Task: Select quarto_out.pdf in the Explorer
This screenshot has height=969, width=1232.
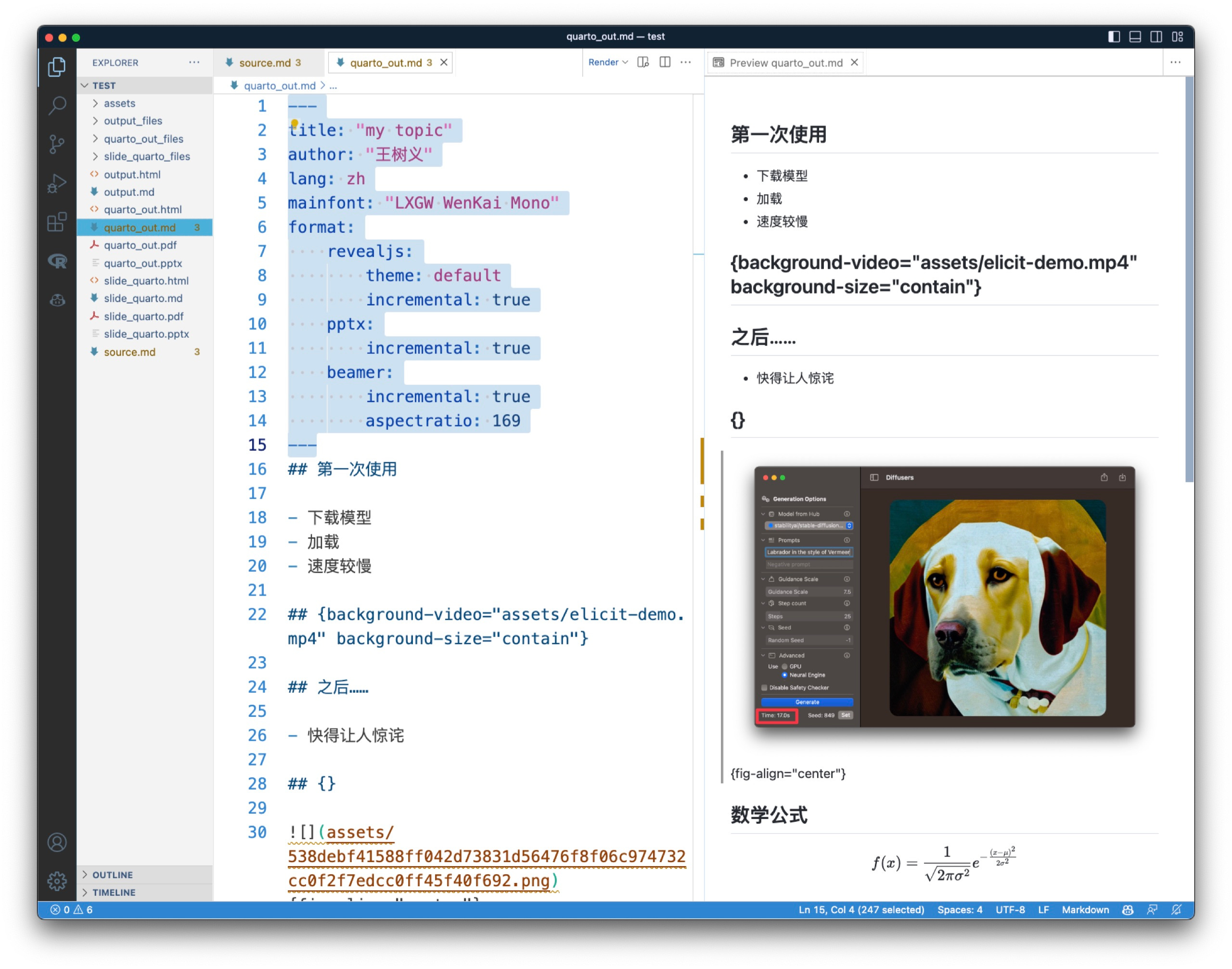Action: pos(141,245)
